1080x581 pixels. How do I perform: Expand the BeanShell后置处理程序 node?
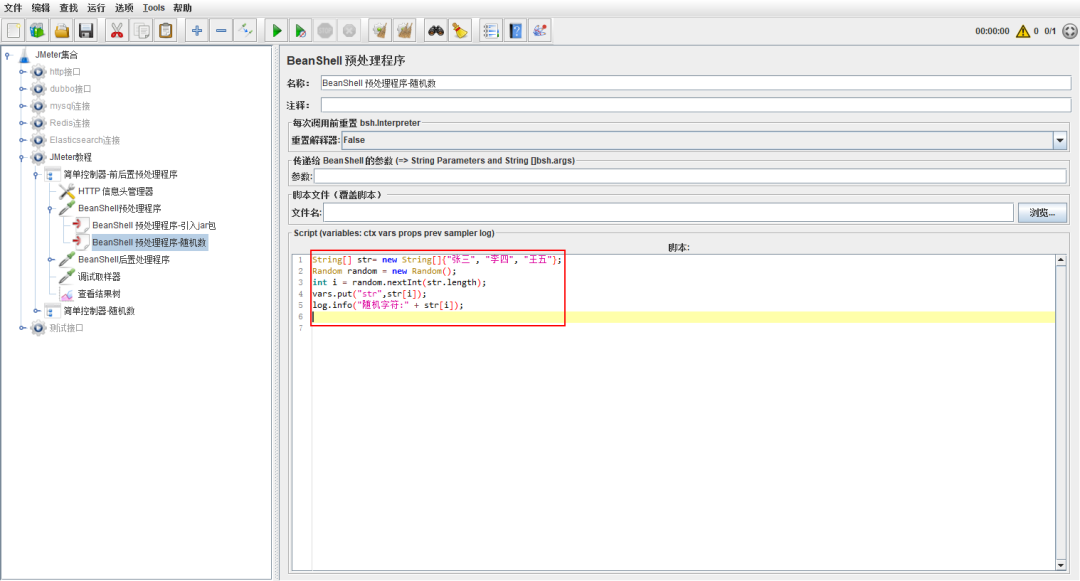click(x=50, y=260)
